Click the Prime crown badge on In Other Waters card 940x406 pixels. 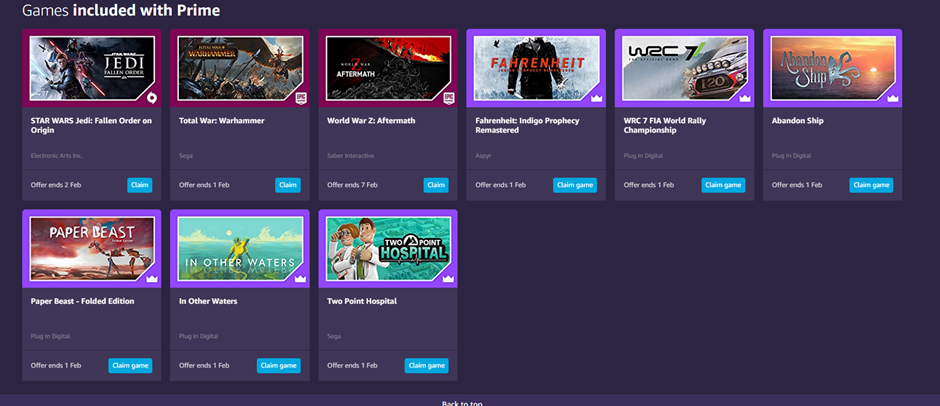pos(300,279)
